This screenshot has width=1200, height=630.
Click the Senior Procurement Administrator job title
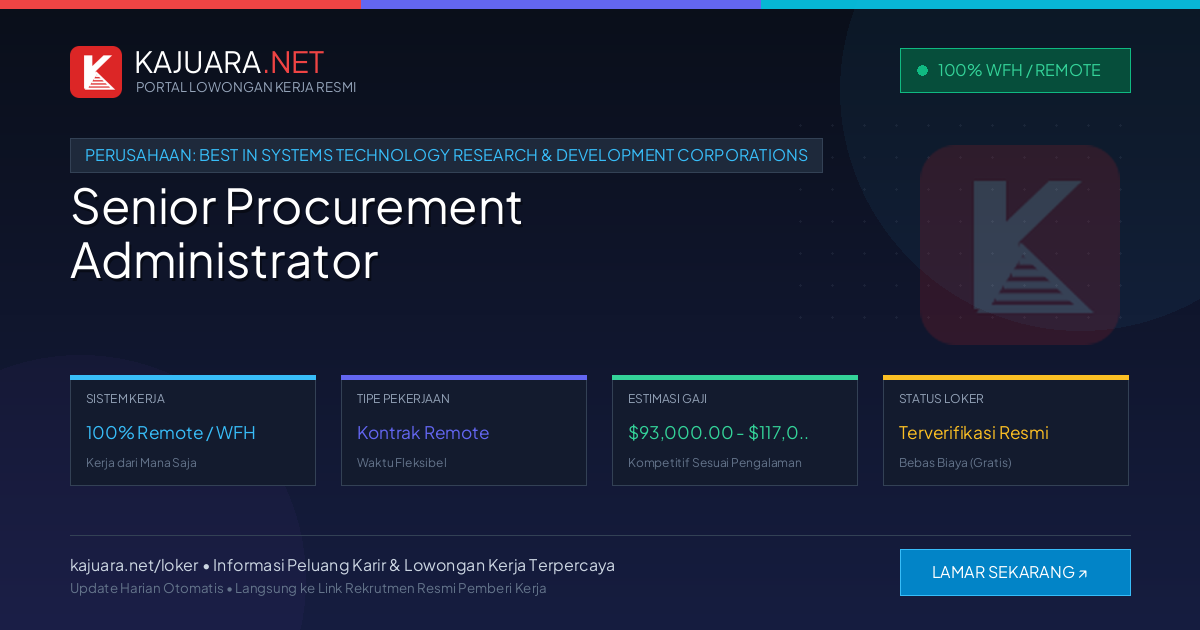tap(297, 234)
